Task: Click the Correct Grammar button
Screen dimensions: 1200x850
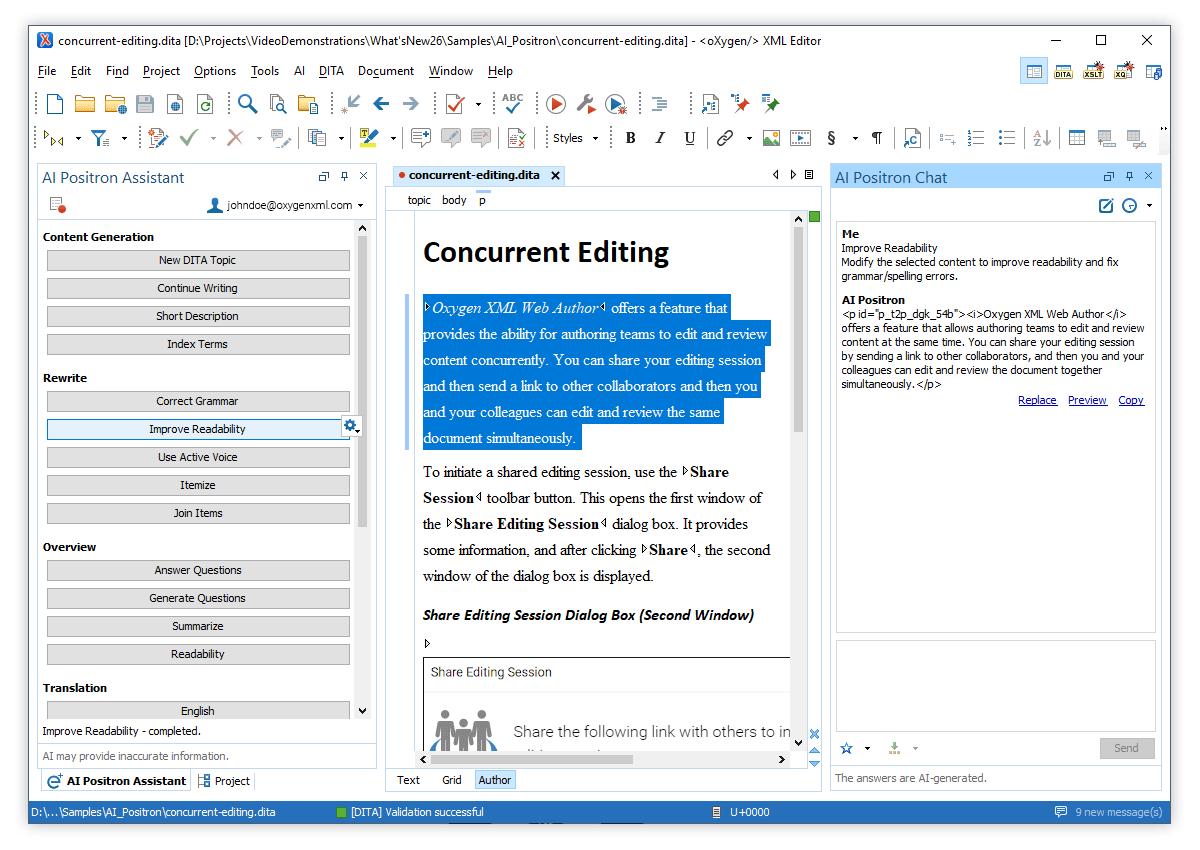Action: click(198, 401)
